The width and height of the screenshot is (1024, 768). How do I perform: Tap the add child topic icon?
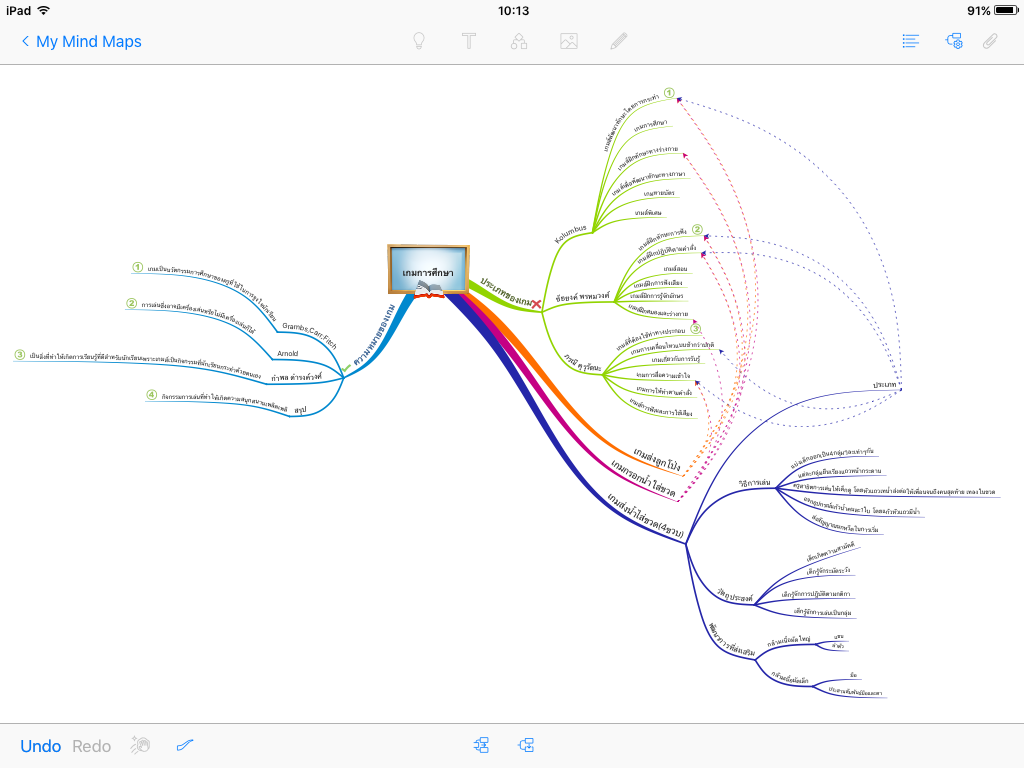[527, 745]
